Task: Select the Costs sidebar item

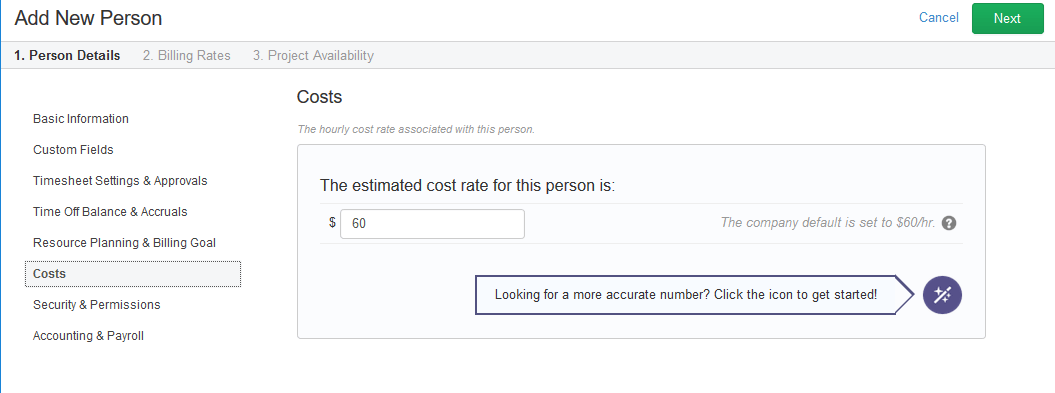Action: (x=133, y=274)
